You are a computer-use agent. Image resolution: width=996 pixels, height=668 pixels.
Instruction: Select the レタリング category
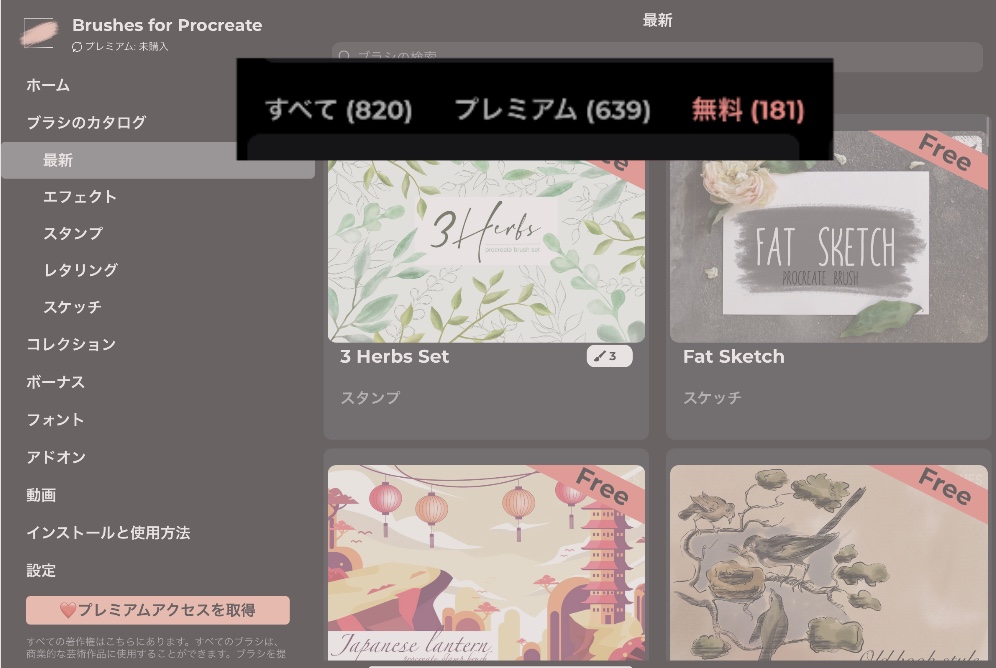point(80,270)
